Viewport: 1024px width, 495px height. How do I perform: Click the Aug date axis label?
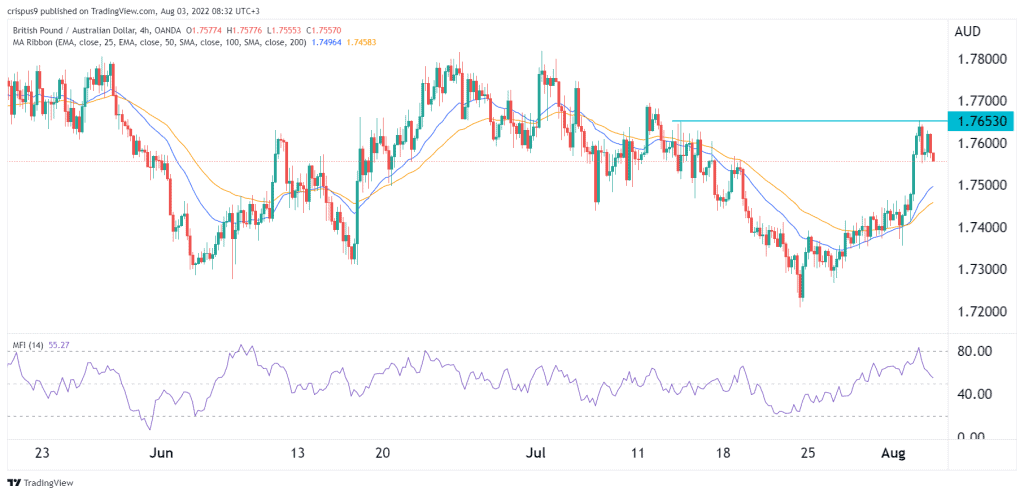[895, 453]
